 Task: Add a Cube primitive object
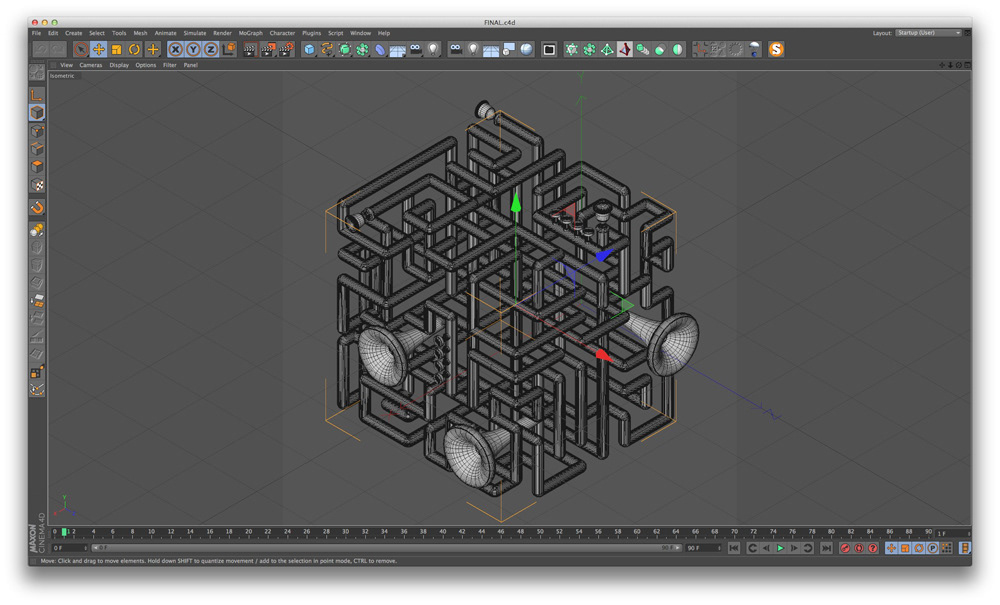click(x=309, y=49)
